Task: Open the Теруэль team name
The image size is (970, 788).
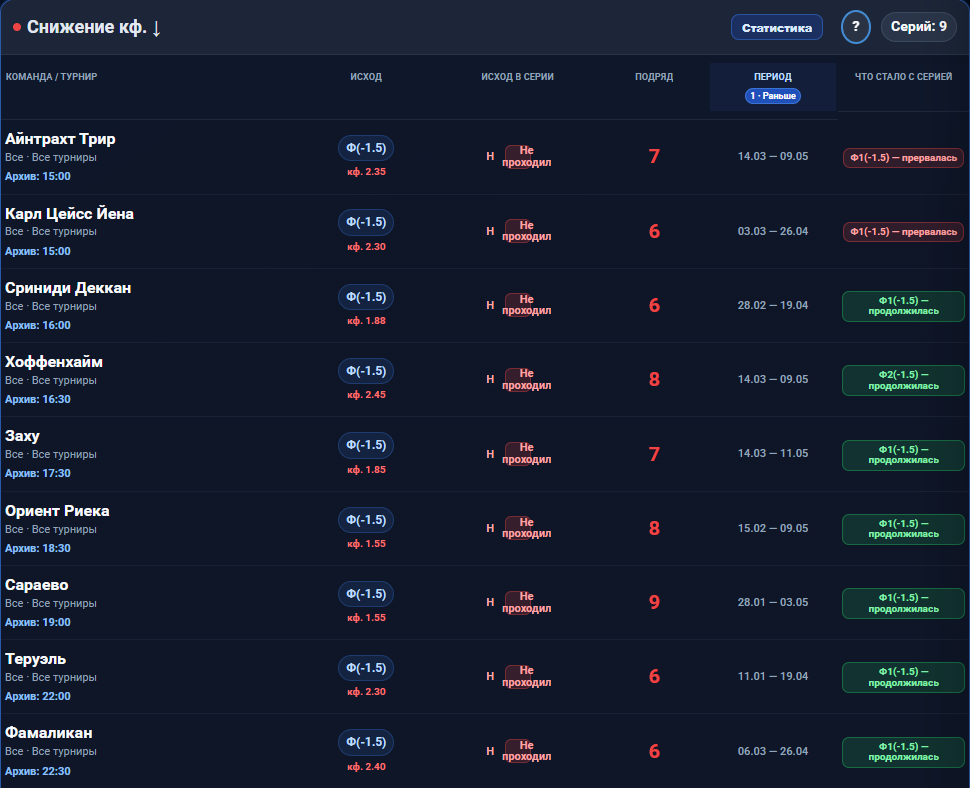Action: pos(35,659)
